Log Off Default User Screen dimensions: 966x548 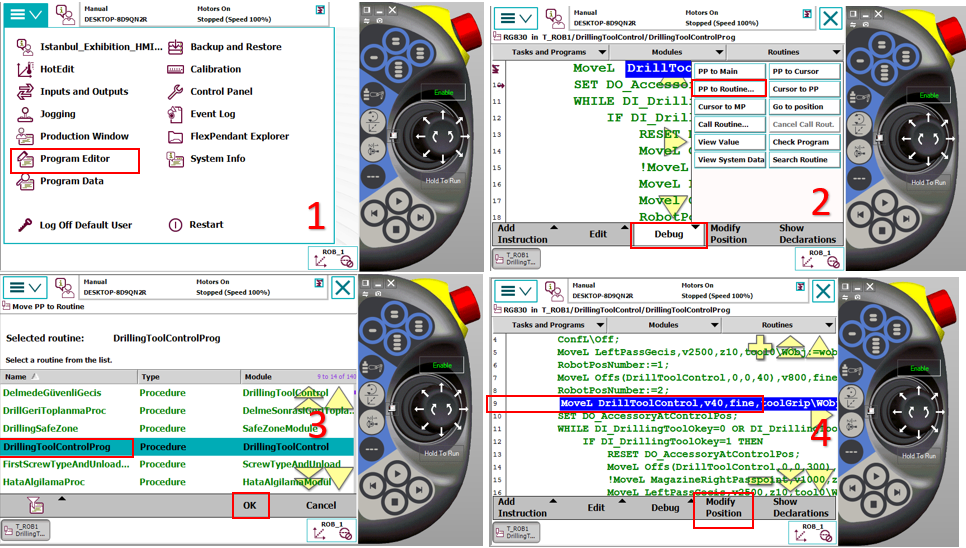pyautogui.click(x=85, y=225)
